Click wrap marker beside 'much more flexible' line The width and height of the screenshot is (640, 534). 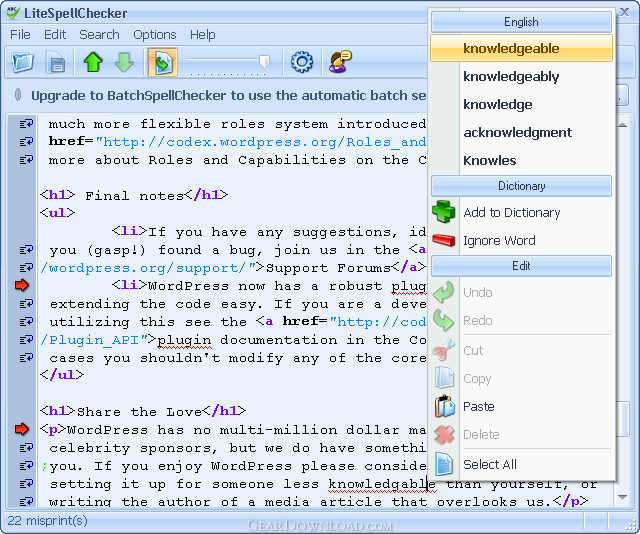tap(26, 123)
